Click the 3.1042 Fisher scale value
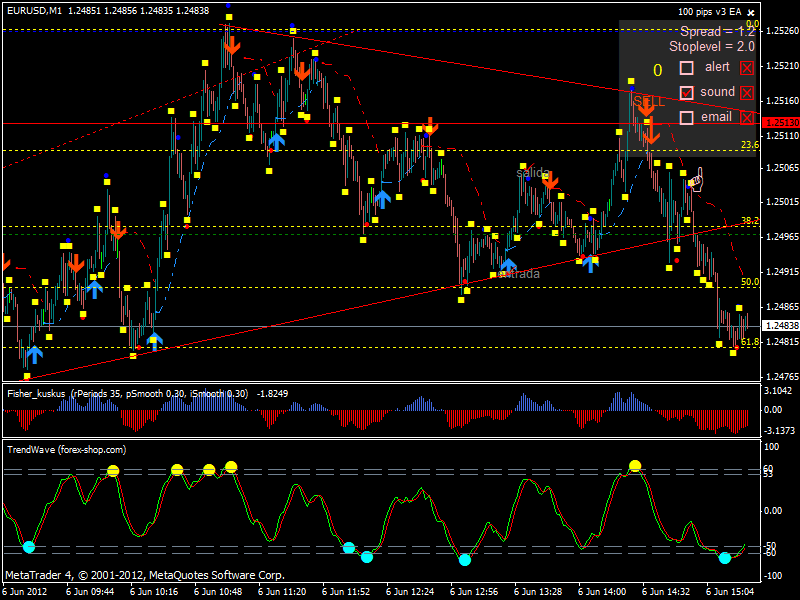This screenshot has width=800, height=600. [778, 391]
